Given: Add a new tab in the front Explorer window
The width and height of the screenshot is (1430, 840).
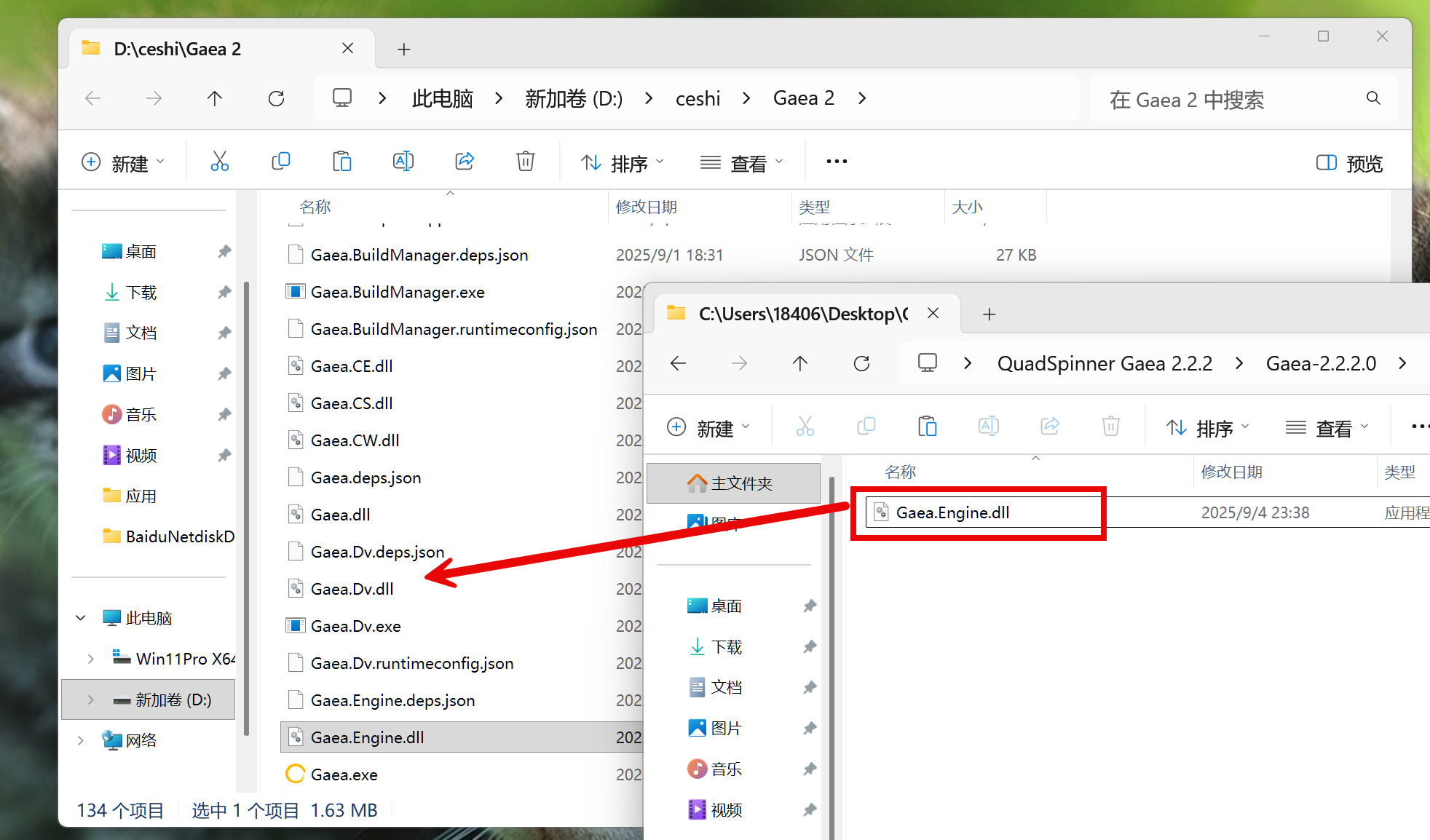Looking at the screenshot, I should pos(989,314).
